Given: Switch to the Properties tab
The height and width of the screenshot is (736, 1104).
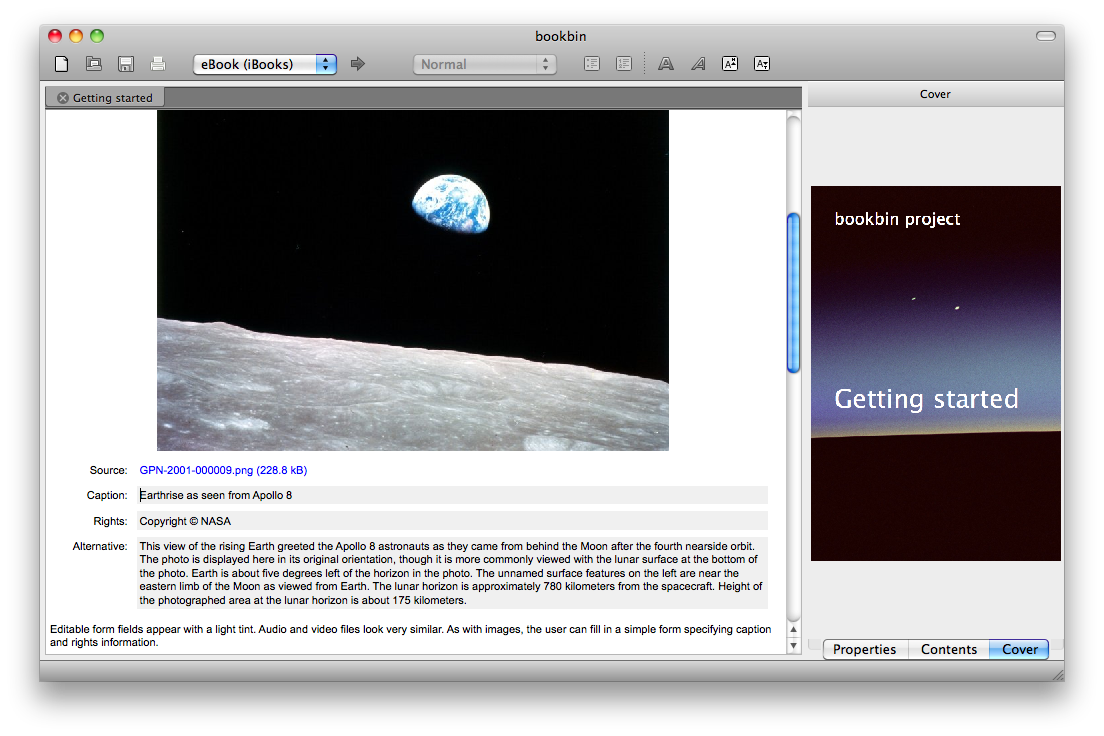Looking at the screenshot, I should 865,649.
